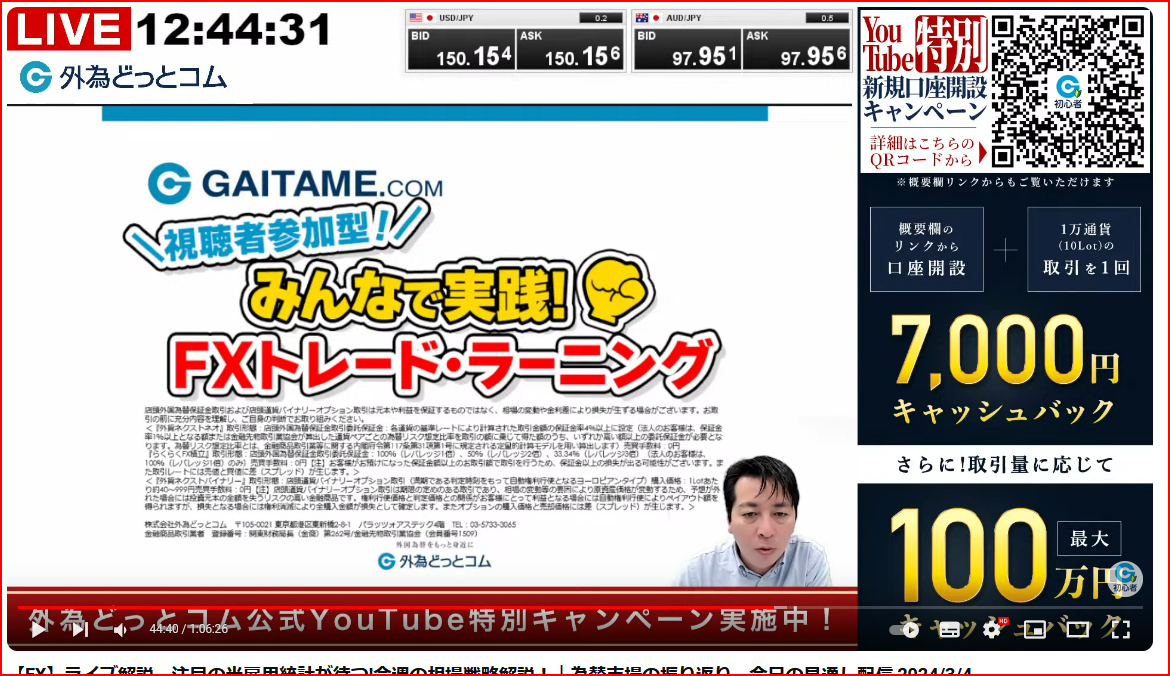
Task: Switch to the miniplayer
Action: [x=1034, y=630]
